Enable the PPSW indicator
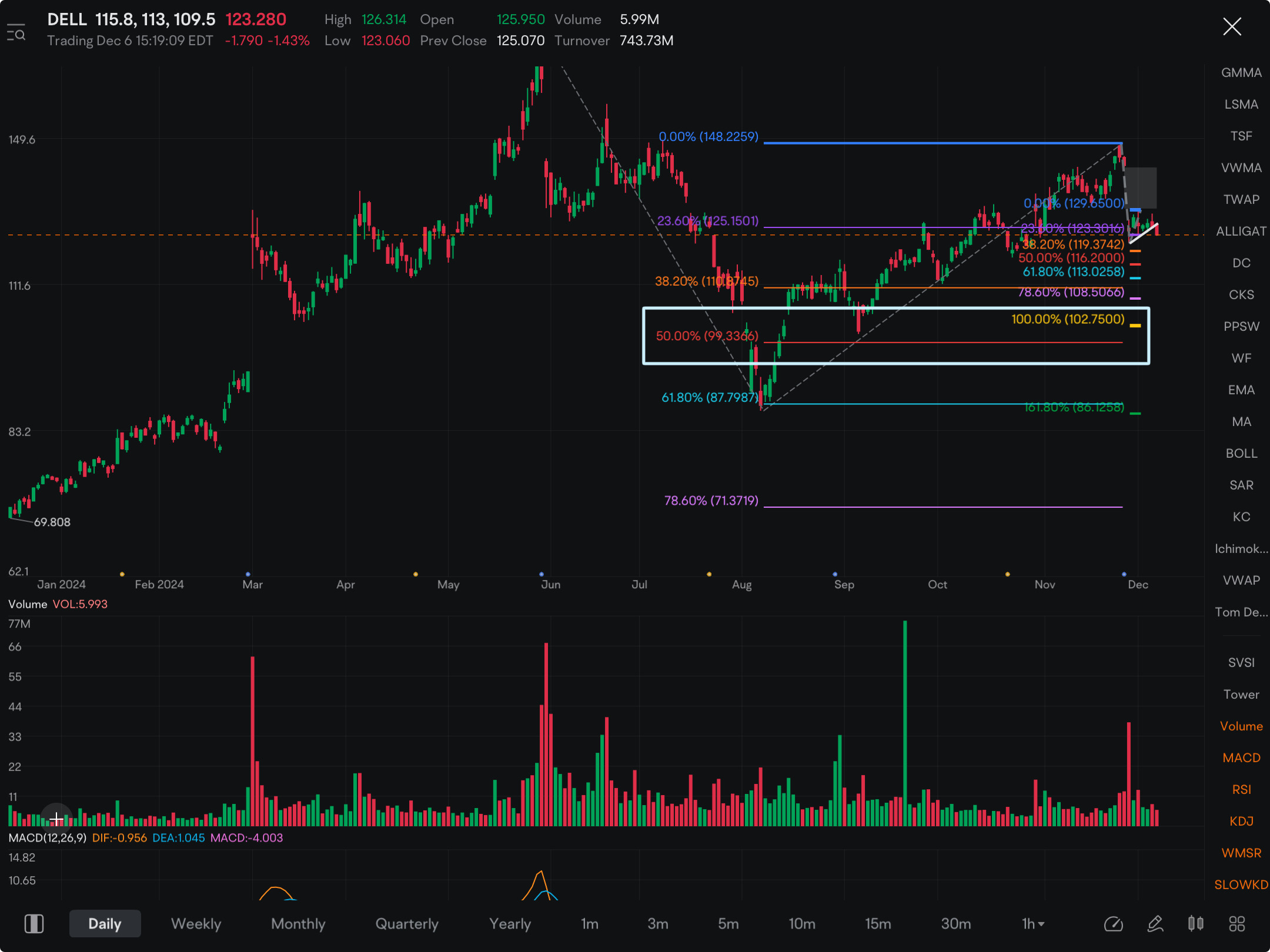Image resolution: width=1270 pixels, height=952 pixels. coord(1241,327)
